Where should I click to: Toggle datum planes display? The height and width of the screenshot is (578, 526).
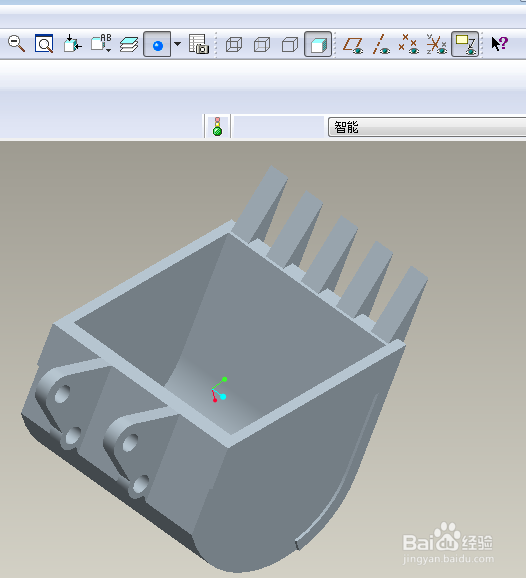pyautogui.click(x=353, y=45)
